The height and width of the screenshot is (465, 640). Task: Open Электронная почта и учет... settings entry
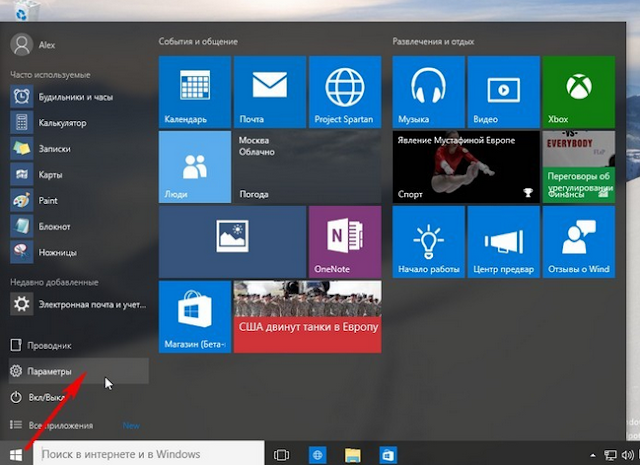tap(79, 304)
